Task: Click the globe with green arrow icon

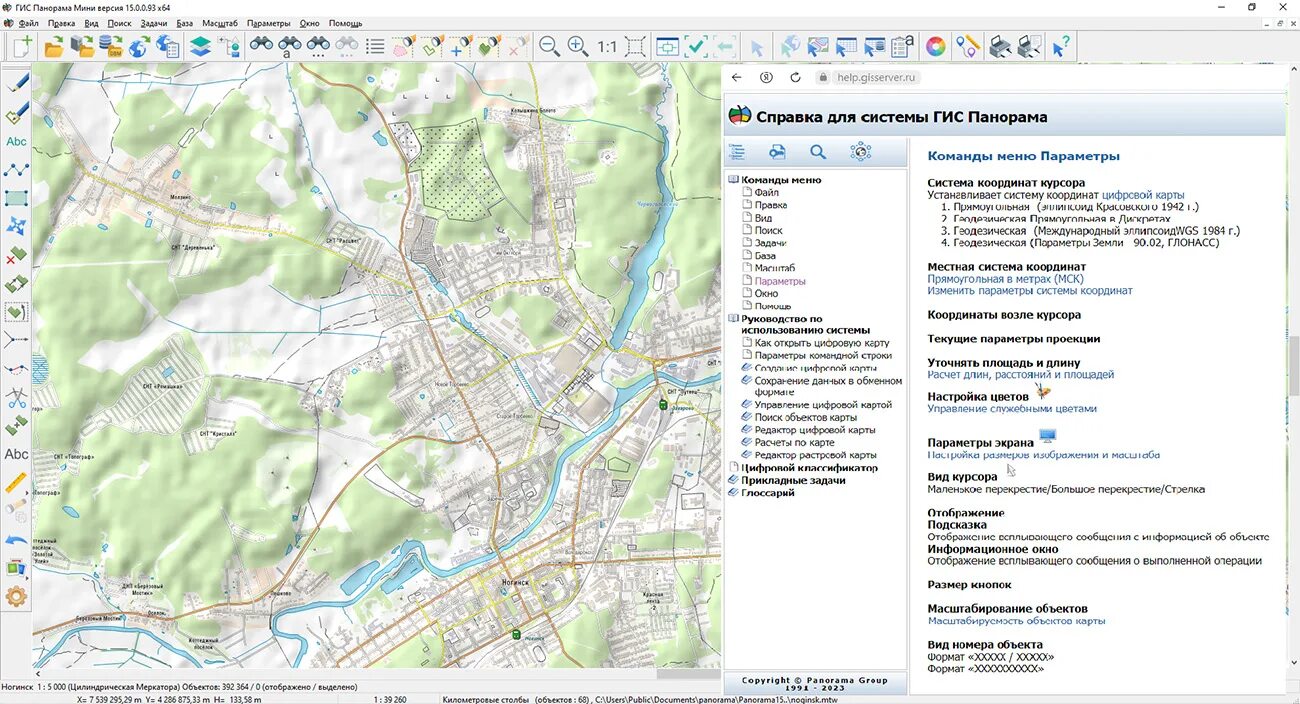Action: pyautogui.click(x=139, y=46)
